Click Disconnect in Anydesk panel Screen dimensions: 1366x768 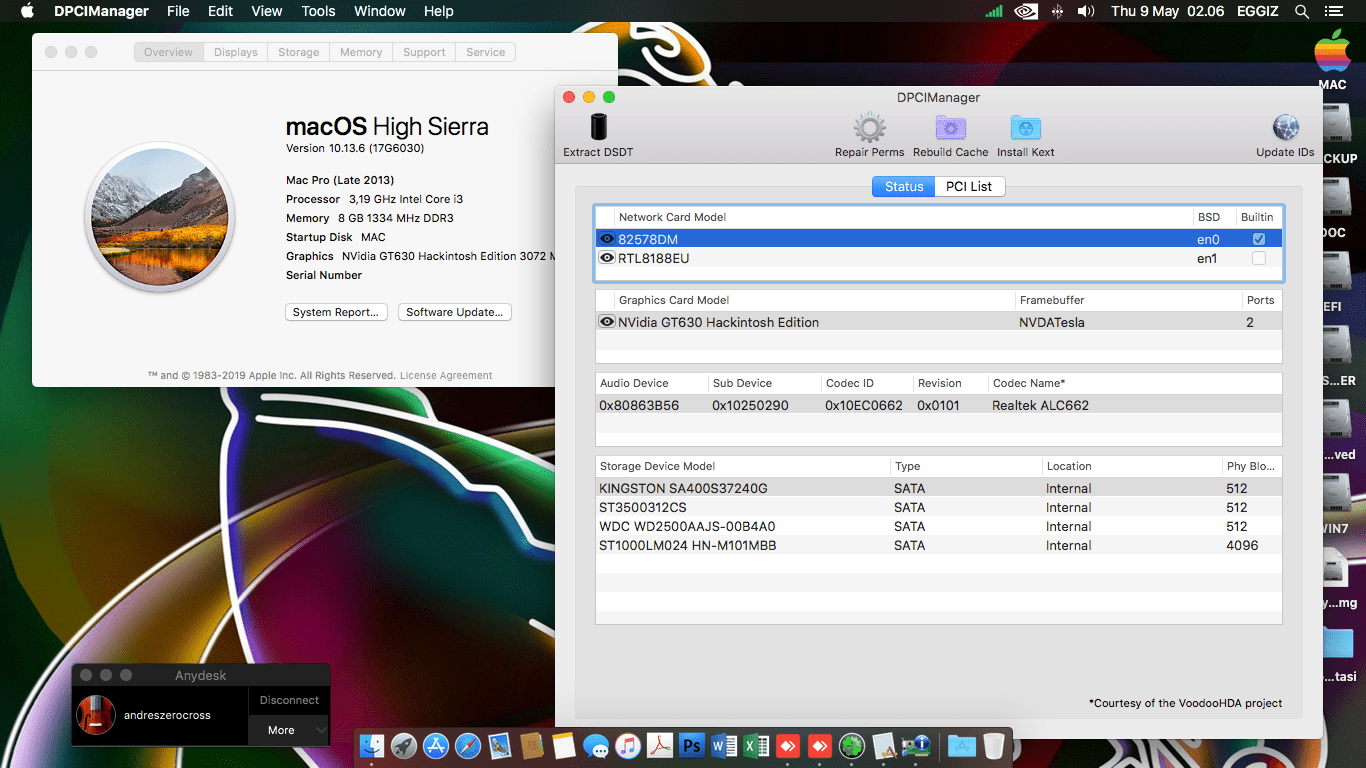pos(289,700)
